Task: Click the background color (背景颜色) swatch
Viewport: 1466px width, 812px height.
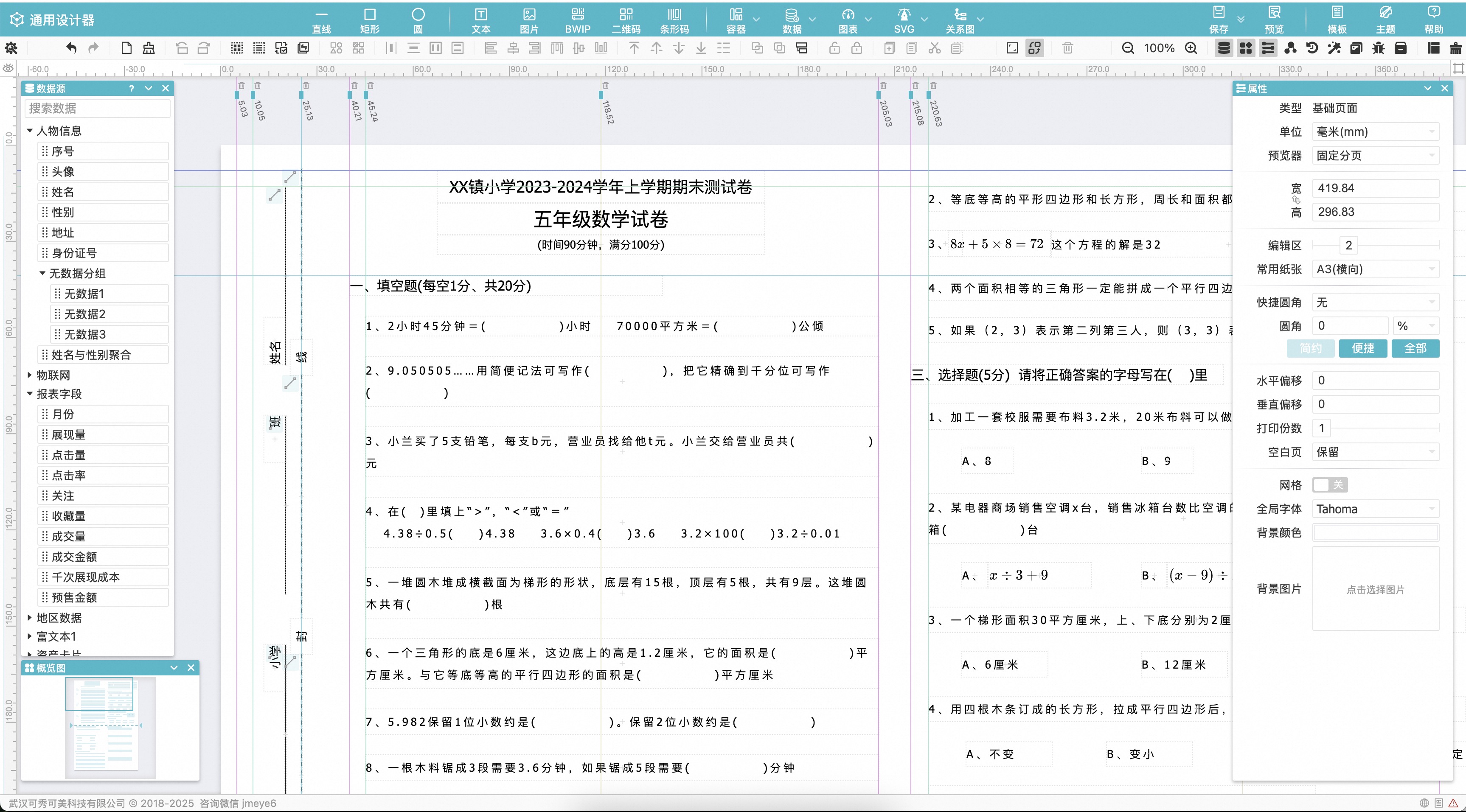Action: 1375,532
